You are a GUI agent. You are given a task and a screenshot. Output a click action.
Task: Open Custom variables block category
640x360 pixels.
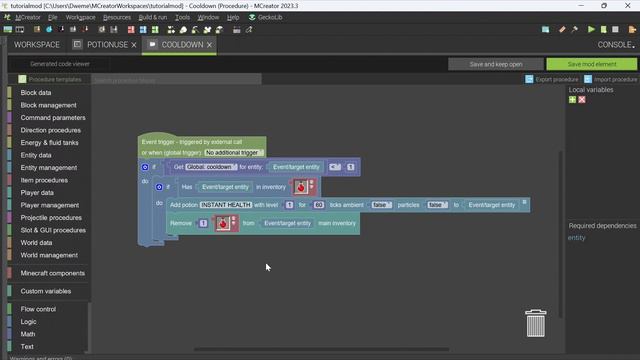pos(46,291)
